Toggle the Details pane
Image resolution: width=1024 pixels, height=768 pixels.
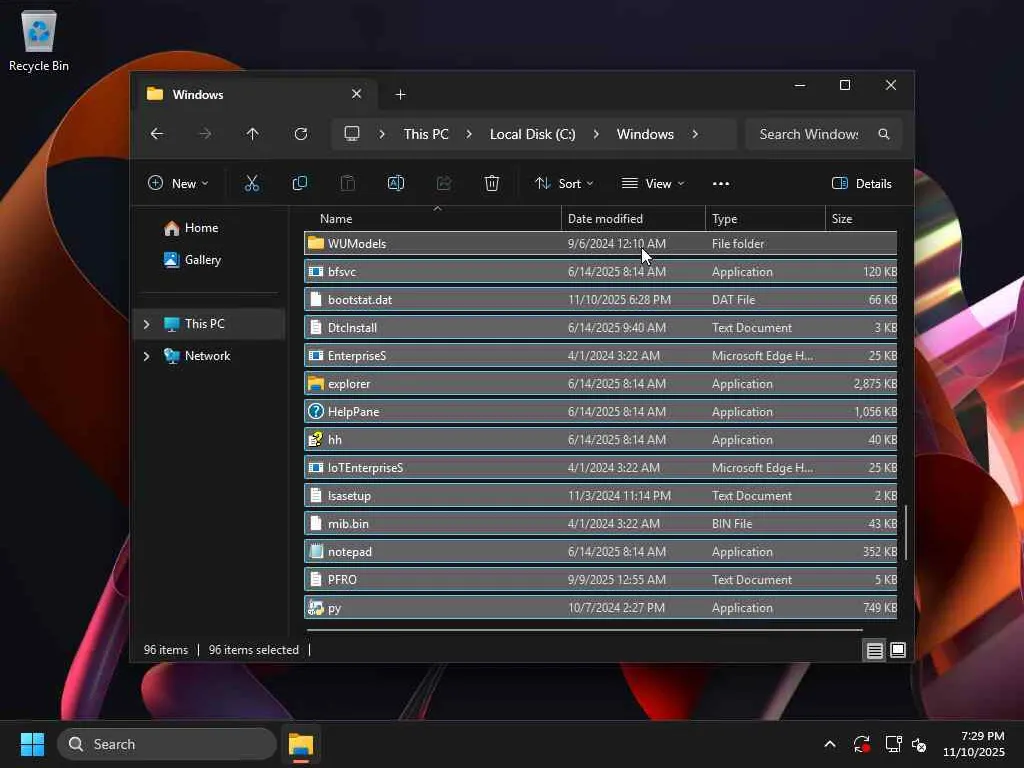pyautogui.click(x=861, y=184)
